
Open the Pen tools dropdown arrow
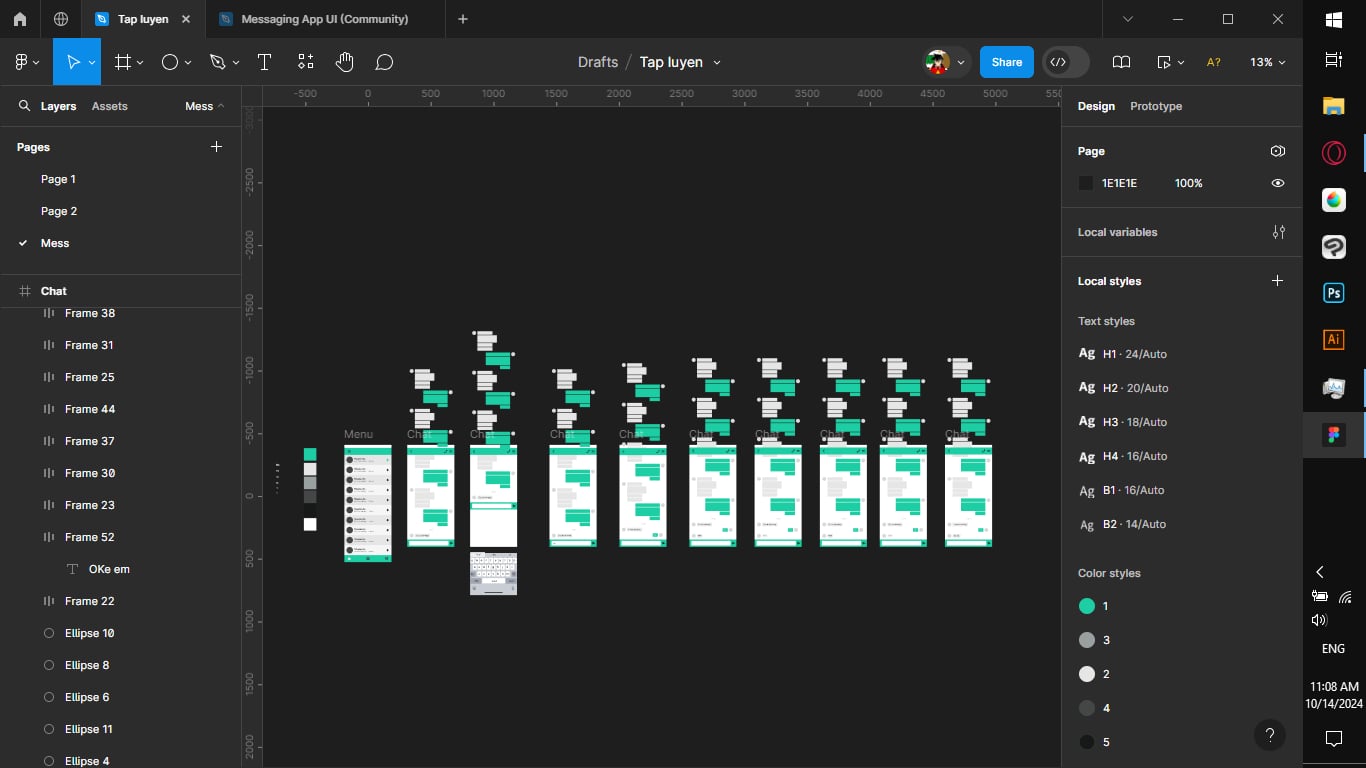(236, 62)
